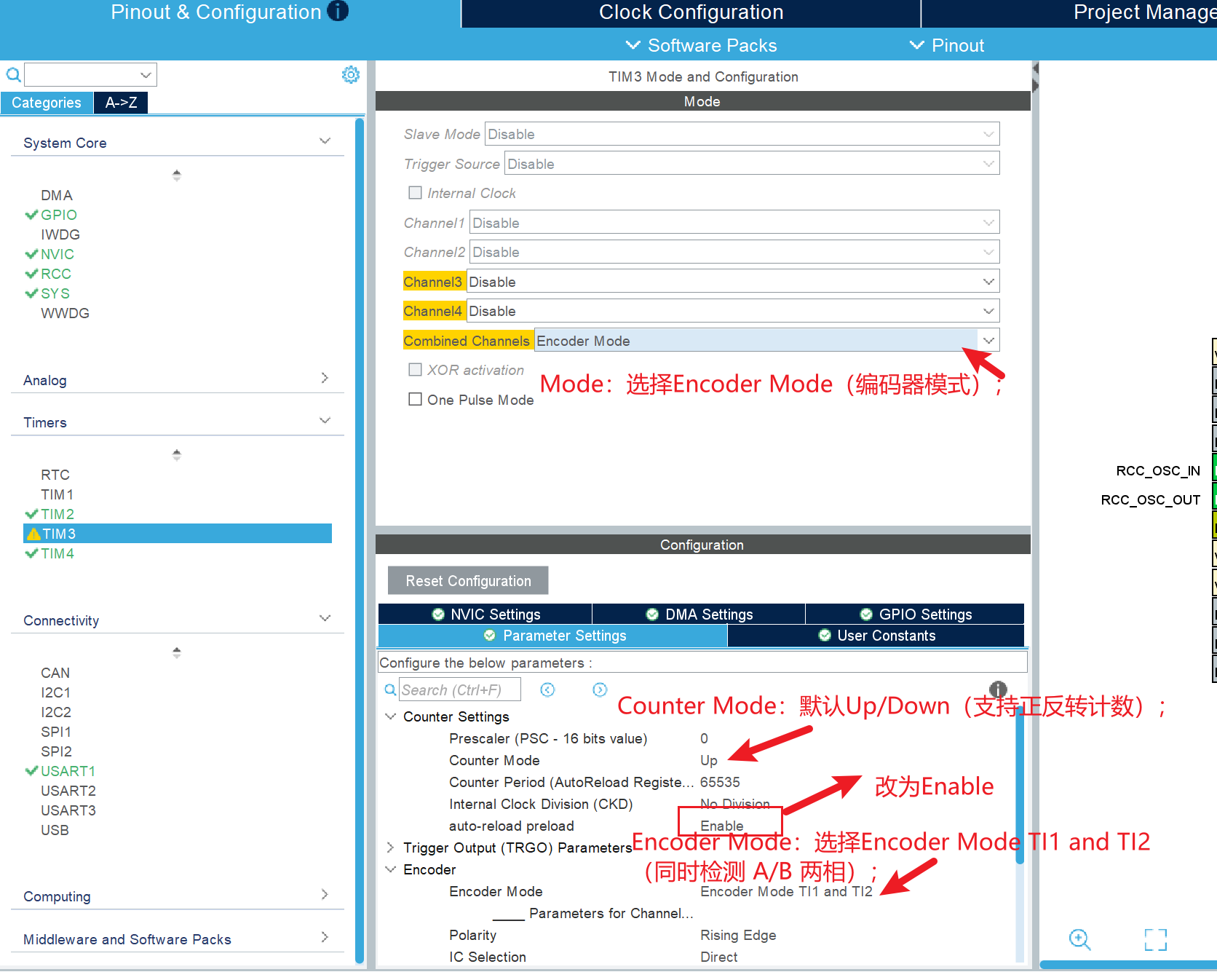
Task: Click the fit-to-screen icon in the pinout view
Action: click(1156, 939)
